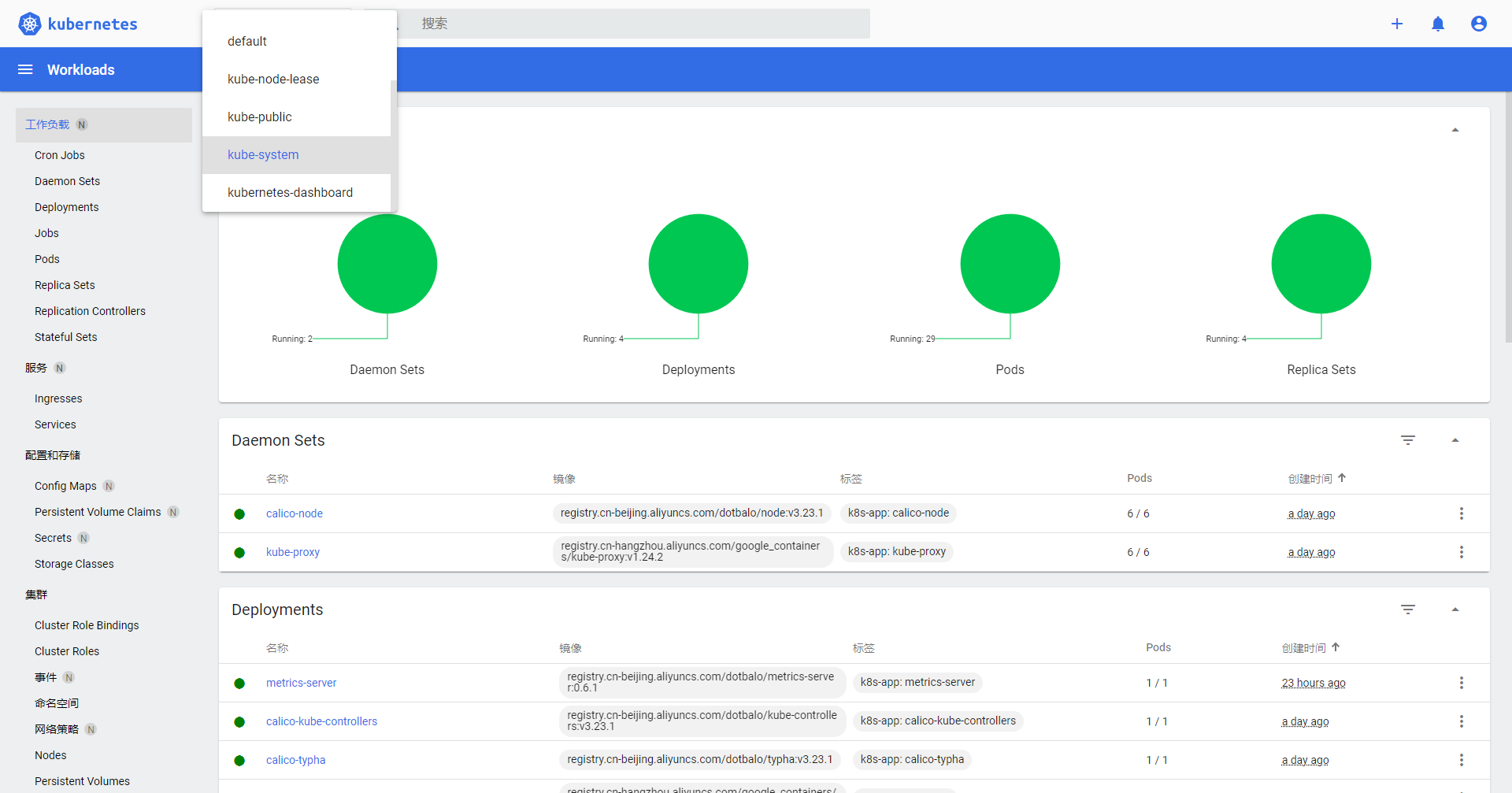Go to Persistent Volume Claims
The image size is (1512, 793).
click(98, 512)
